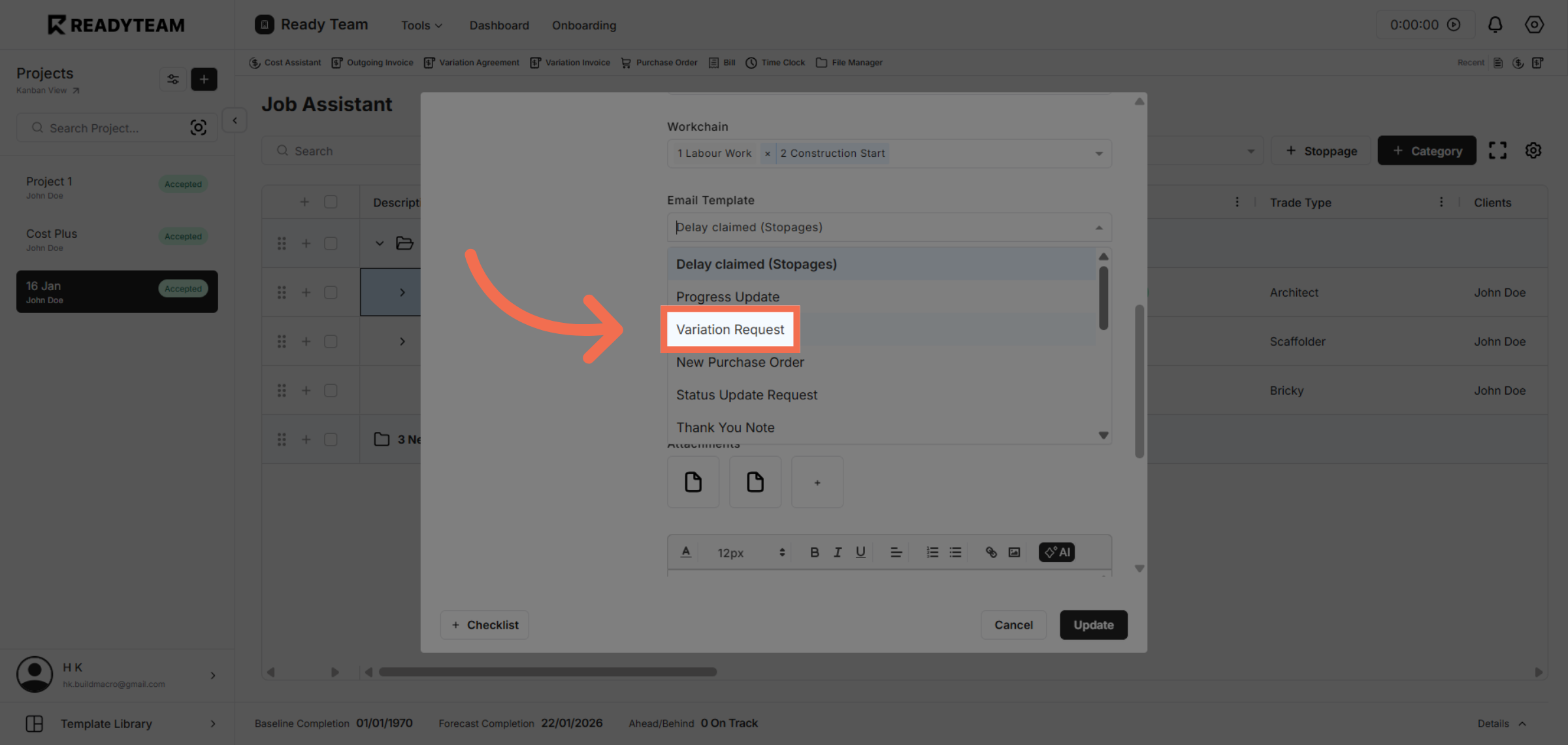Screen dimensions: 1568x745
Task: Go to the Dashboard menu item
Action: (x=499, y=25)
